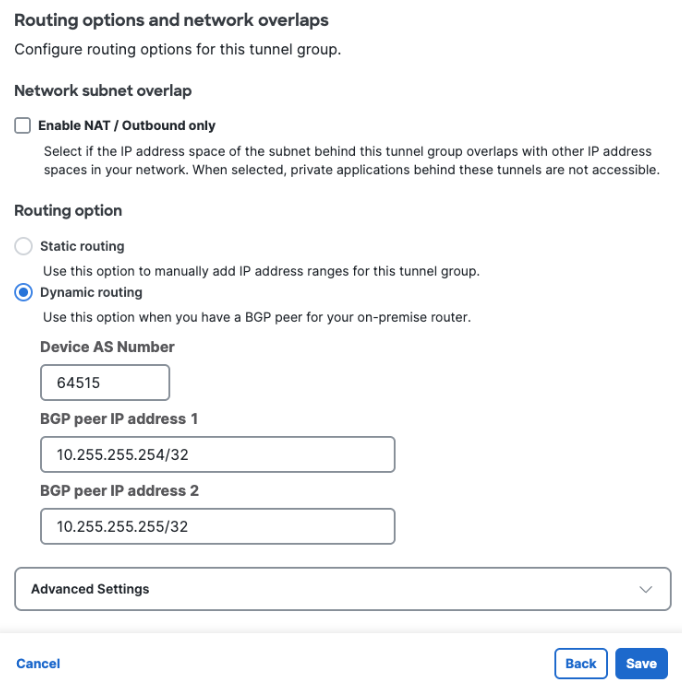Click the 'Routing option' section heading
Image resolution: width=682 pixels, height=687 pixels.
coord(68,211)
